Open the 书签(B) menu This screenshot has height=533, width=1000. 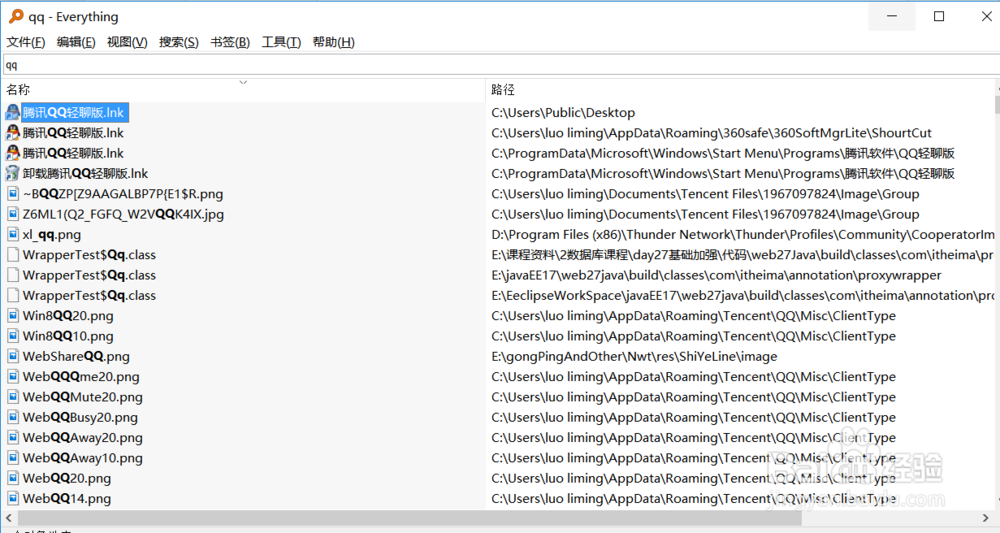230,42
